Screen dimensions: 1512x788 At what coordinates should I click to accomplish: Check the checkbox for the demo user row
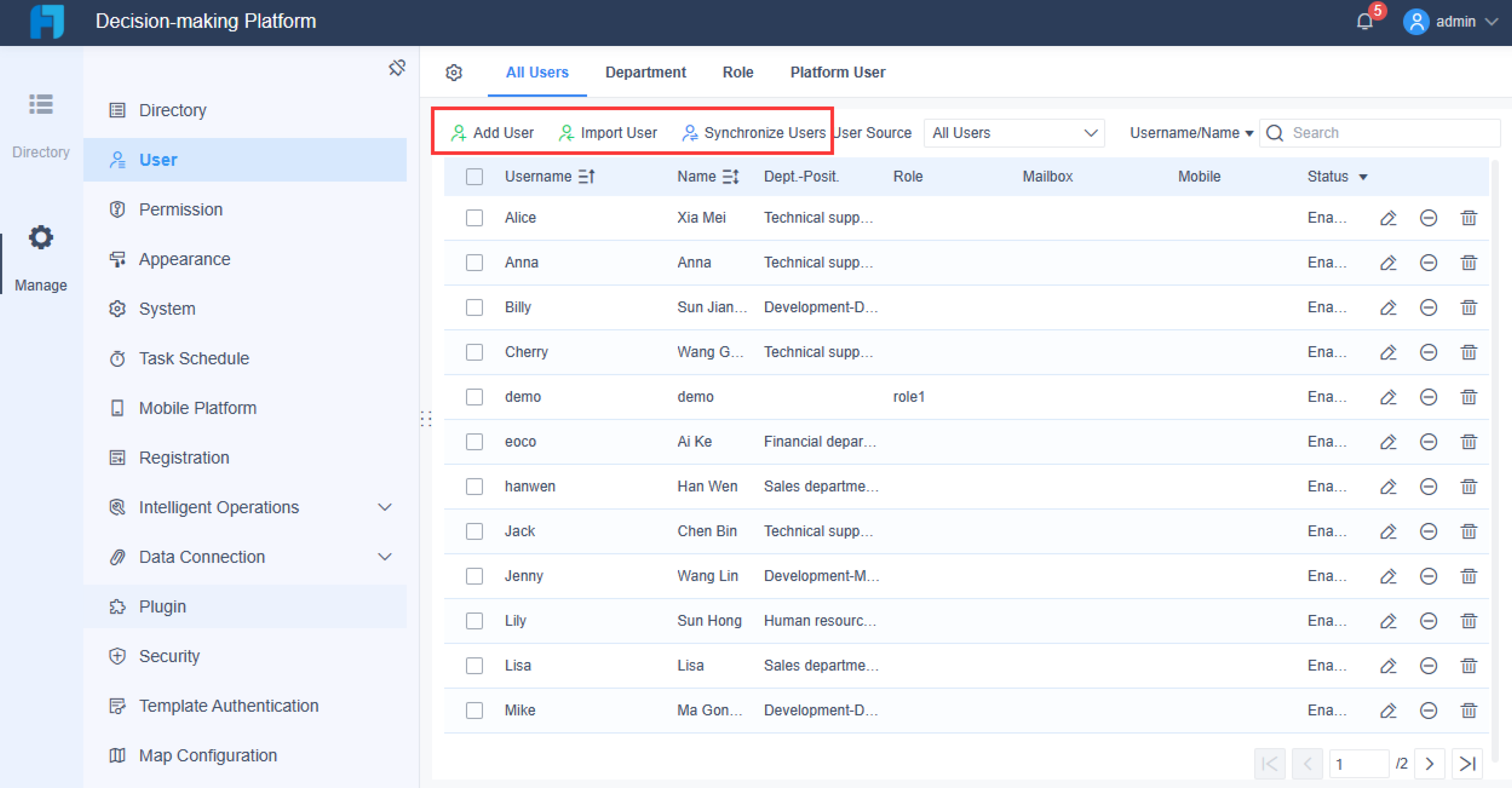coord(474,397)
